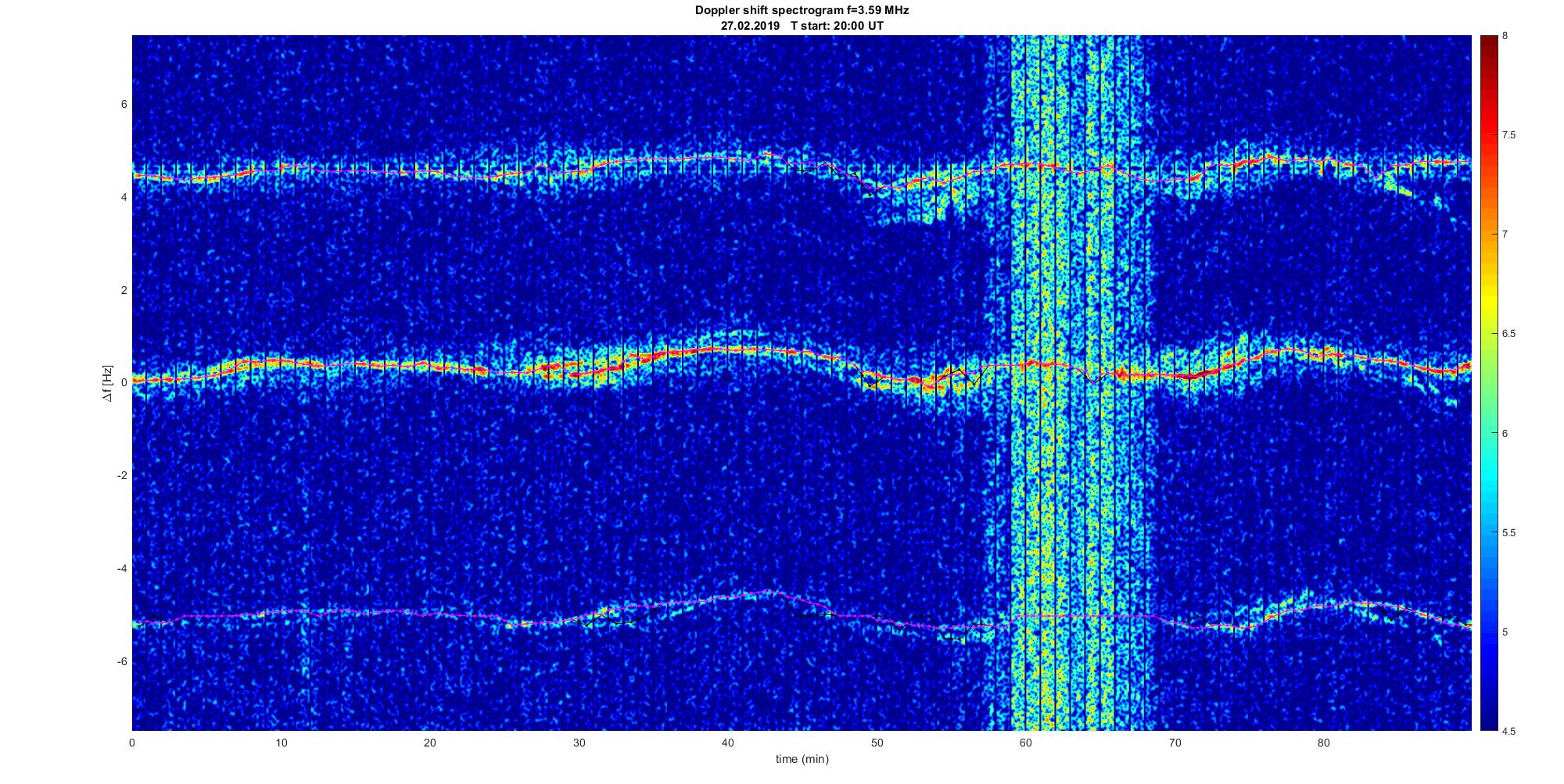Click the y-axis tick label '6'
Viewport: 1564px width, 784px height.
coord(124,105)
